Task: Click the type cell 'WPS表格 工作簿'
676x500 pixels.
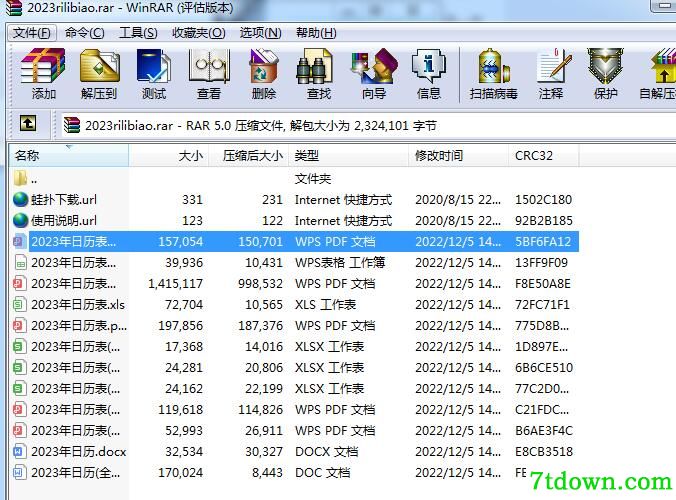Action: 340,262
